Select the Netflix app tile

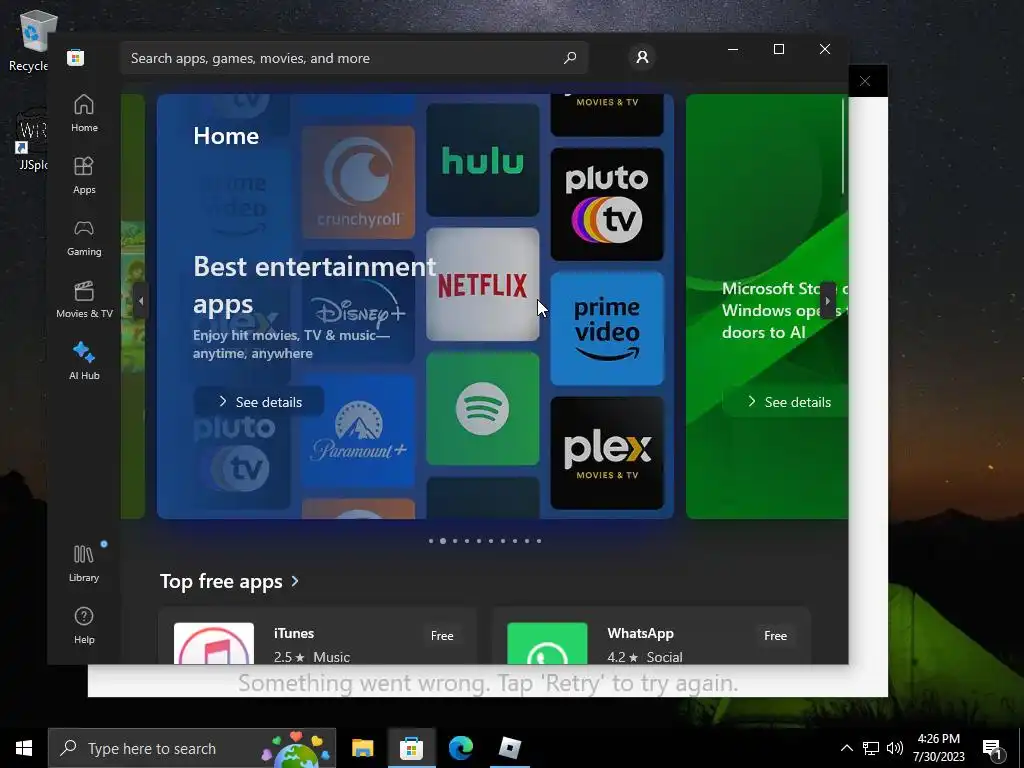click(x=483, y=284)
